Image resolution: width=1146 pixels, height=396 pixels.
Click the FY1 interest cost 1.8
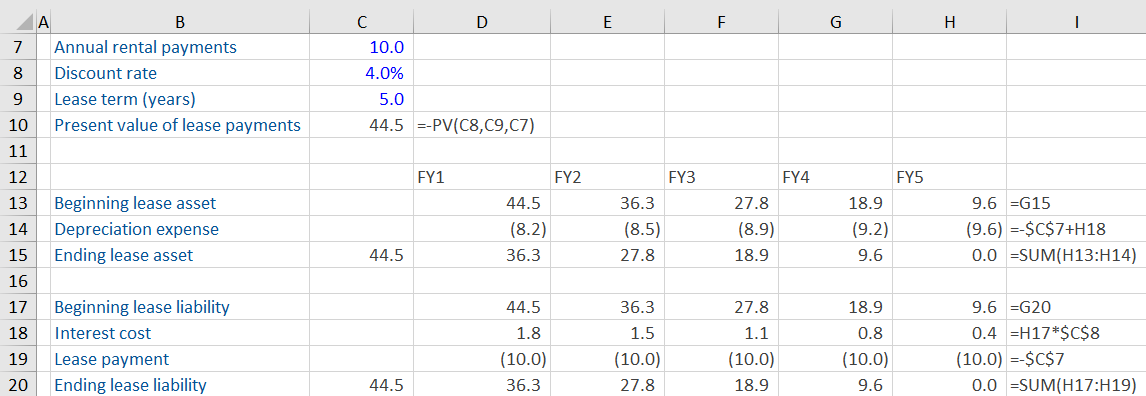coord(481,333)
